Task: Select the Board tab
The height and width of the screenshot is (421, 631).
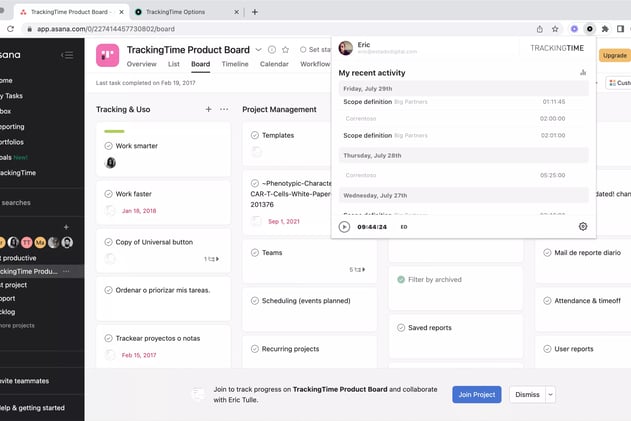Action: [x=200, y=64]
